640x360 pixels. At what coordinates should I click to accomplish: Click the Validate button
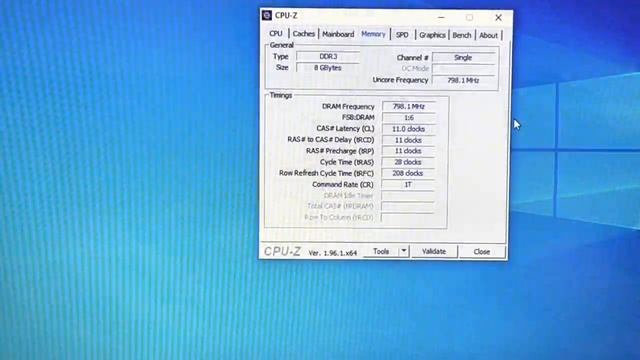[x=433, y=251]
